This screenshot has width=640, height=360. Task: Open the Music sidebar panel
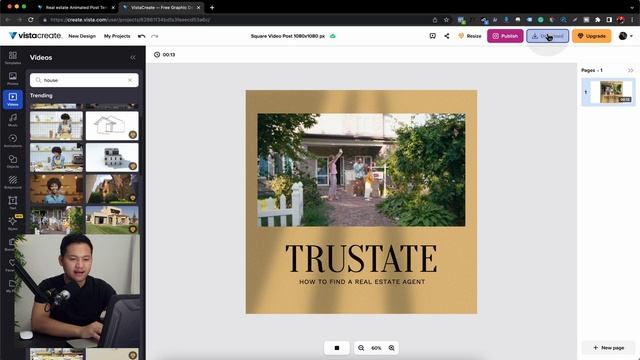click(x=13, y=120)
